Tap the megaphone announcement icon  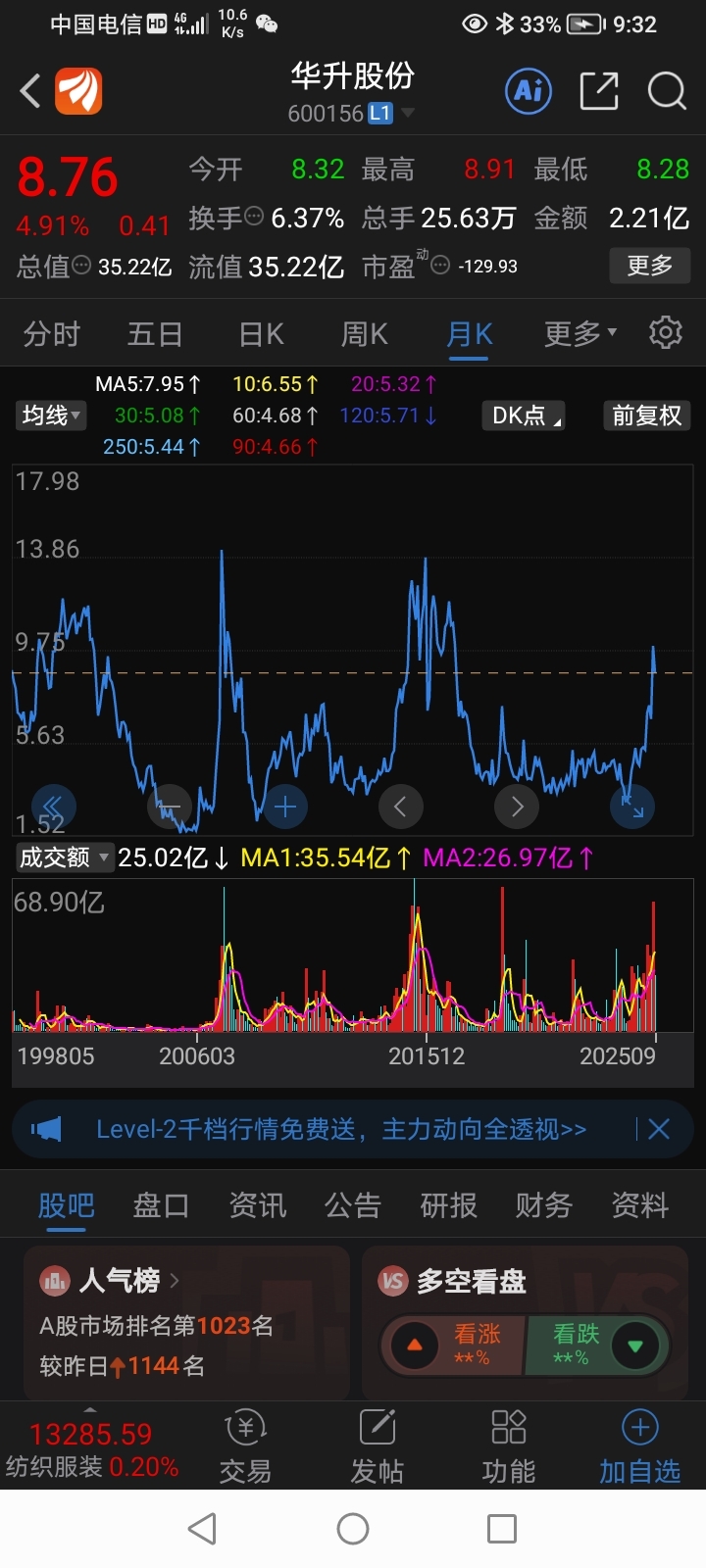click(46, 1129)
